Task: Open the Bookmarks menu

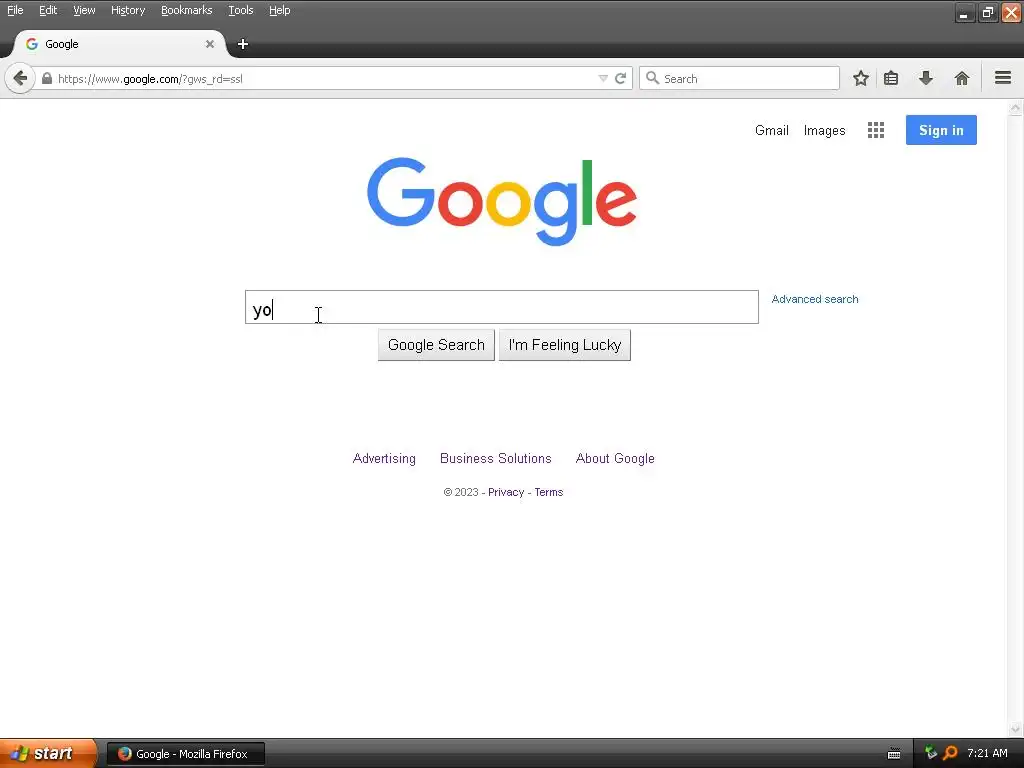Action: (186, 10)
